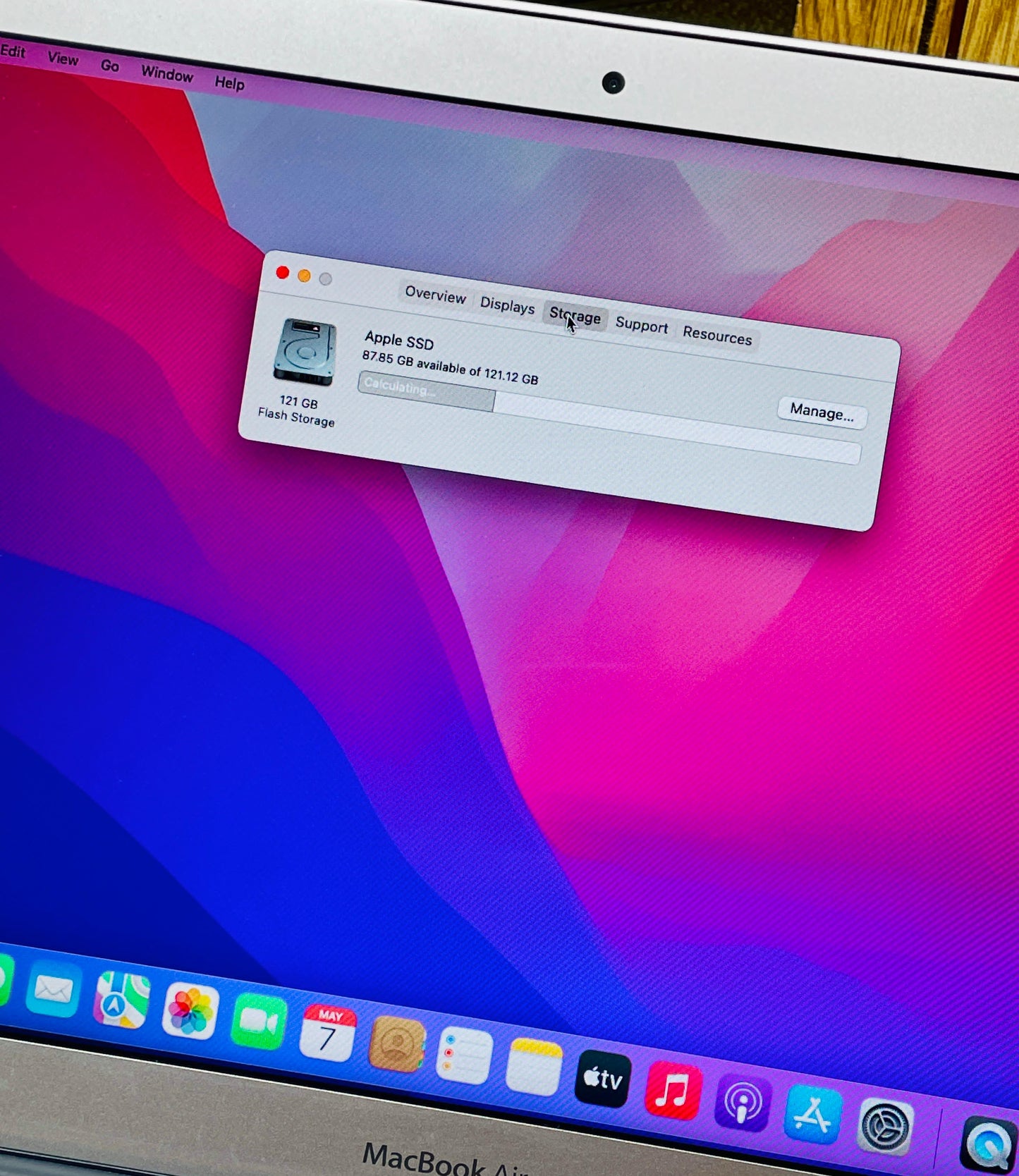Screen dimensions: 1019x1176
Task: Click the Apple SSD title
Action: [399, 341]
